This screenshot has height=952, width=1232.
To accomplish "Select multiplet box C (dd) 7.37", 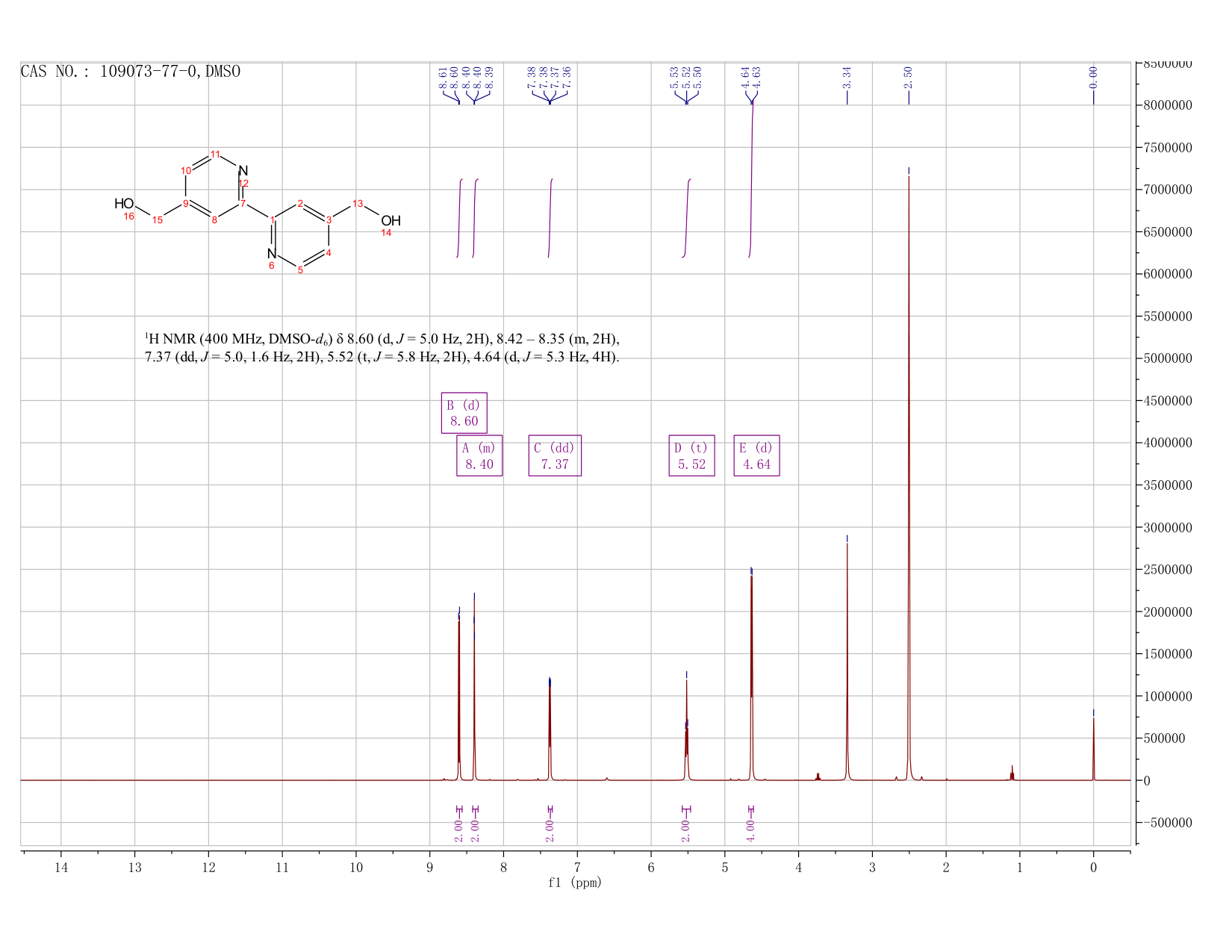I will point(555,455).
